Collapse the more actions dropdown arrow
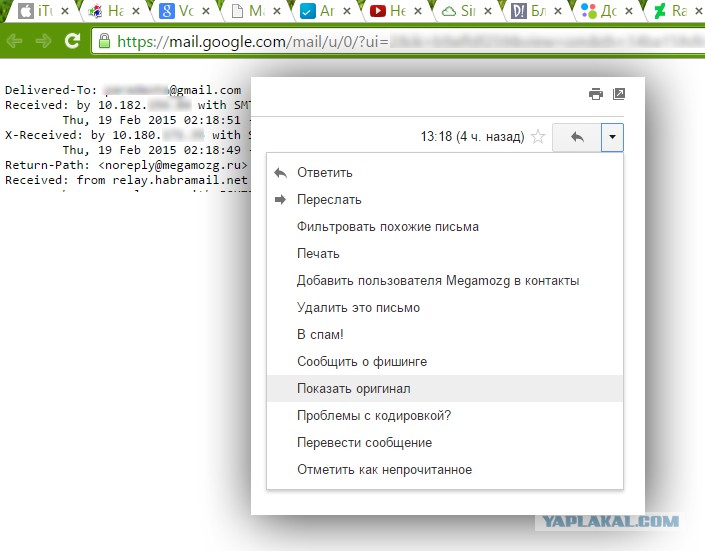 click(612, 138)
